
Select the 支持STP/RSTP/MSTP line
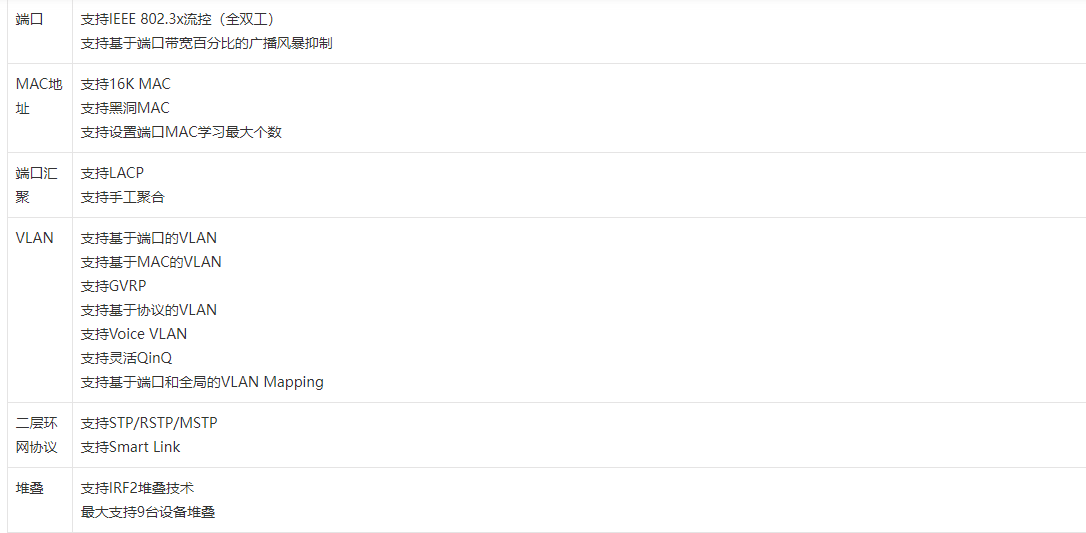coord(148,423)
